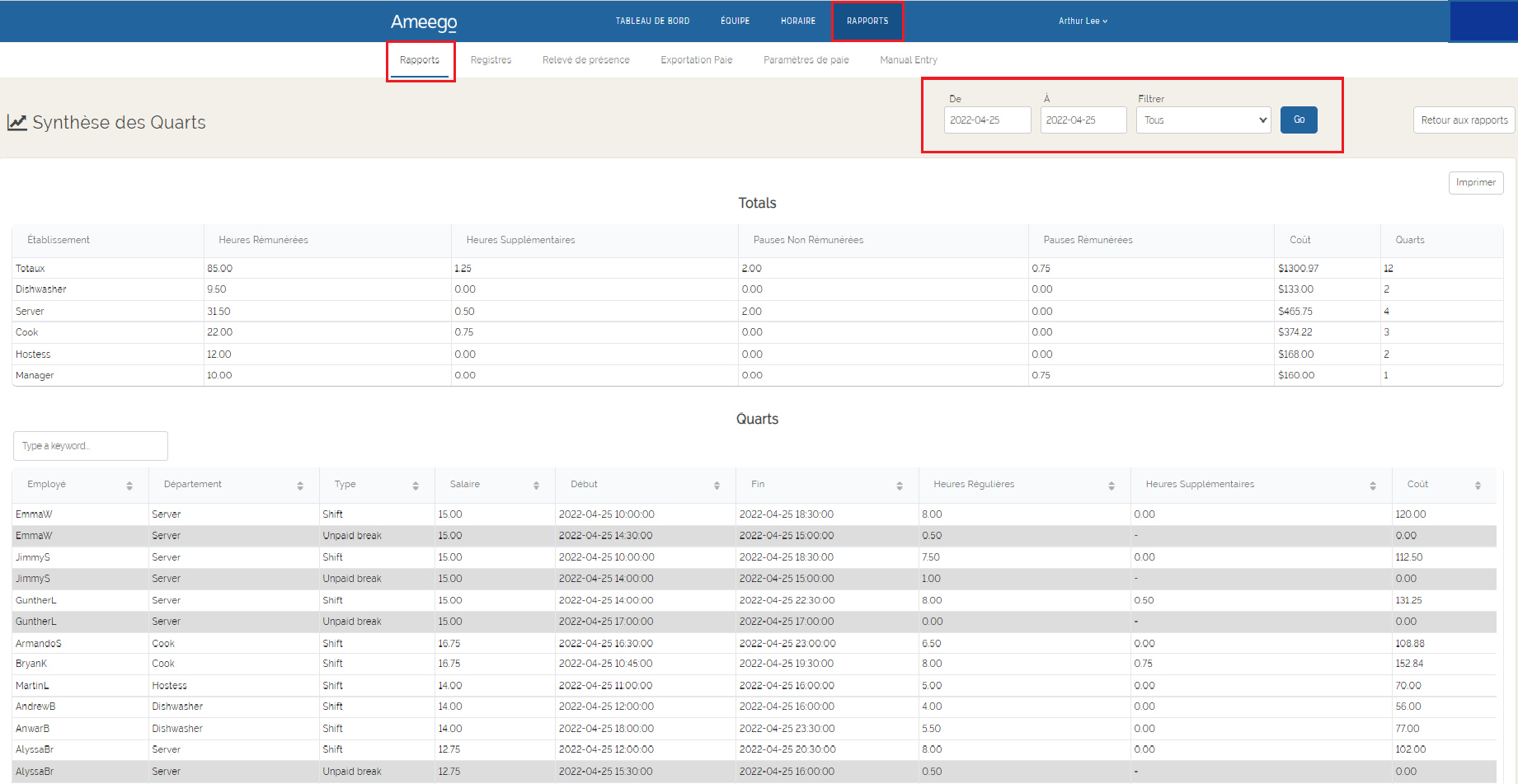Click the Ameego logo
1518x784 pixels.
tap(423, 22)
